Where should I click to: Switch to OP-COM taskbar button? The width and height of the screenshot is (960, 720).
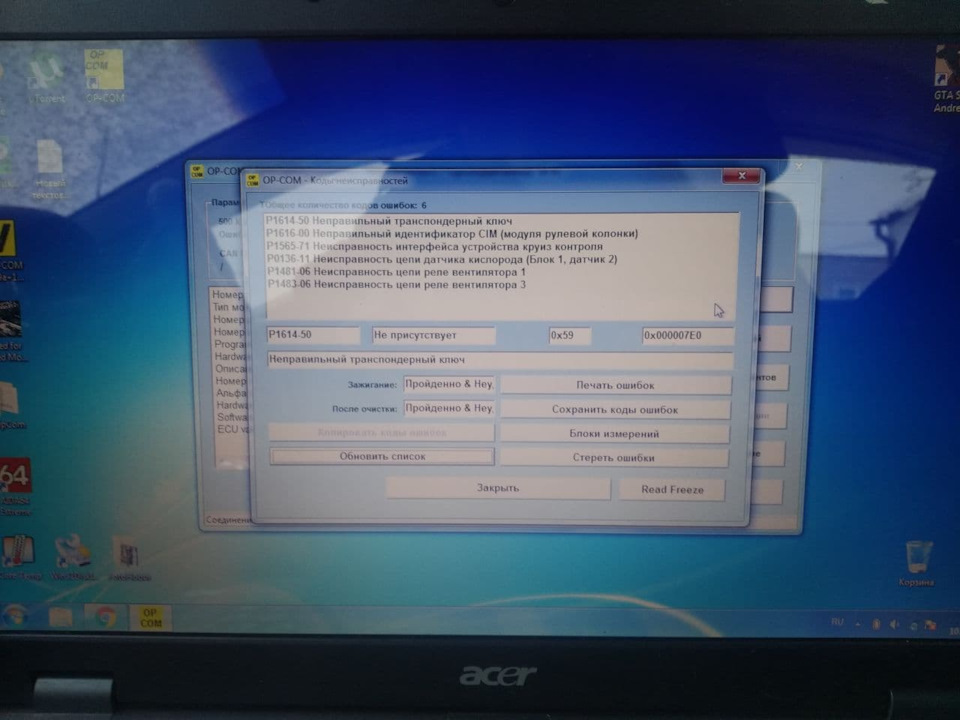pyautogui.click(x=151, y=618)
